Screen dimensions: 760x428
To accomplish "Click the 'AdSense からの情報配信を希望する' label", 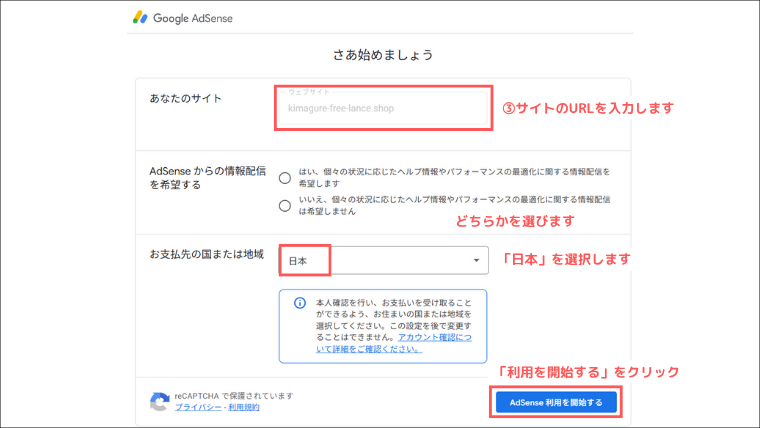I will 207,178.
